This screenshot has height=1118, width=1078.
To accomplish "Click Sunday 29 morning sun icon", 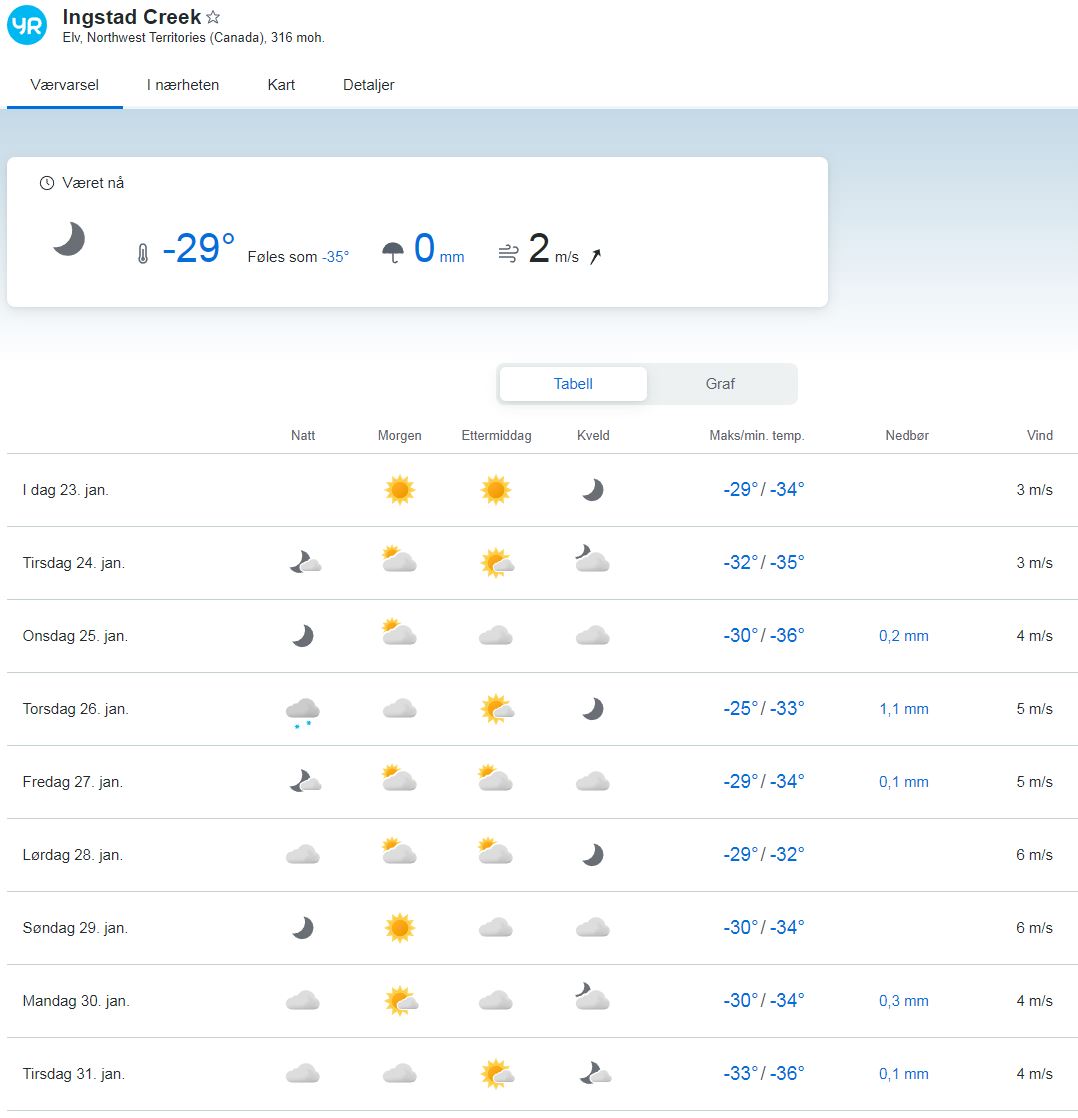I will tap(399, 928).
